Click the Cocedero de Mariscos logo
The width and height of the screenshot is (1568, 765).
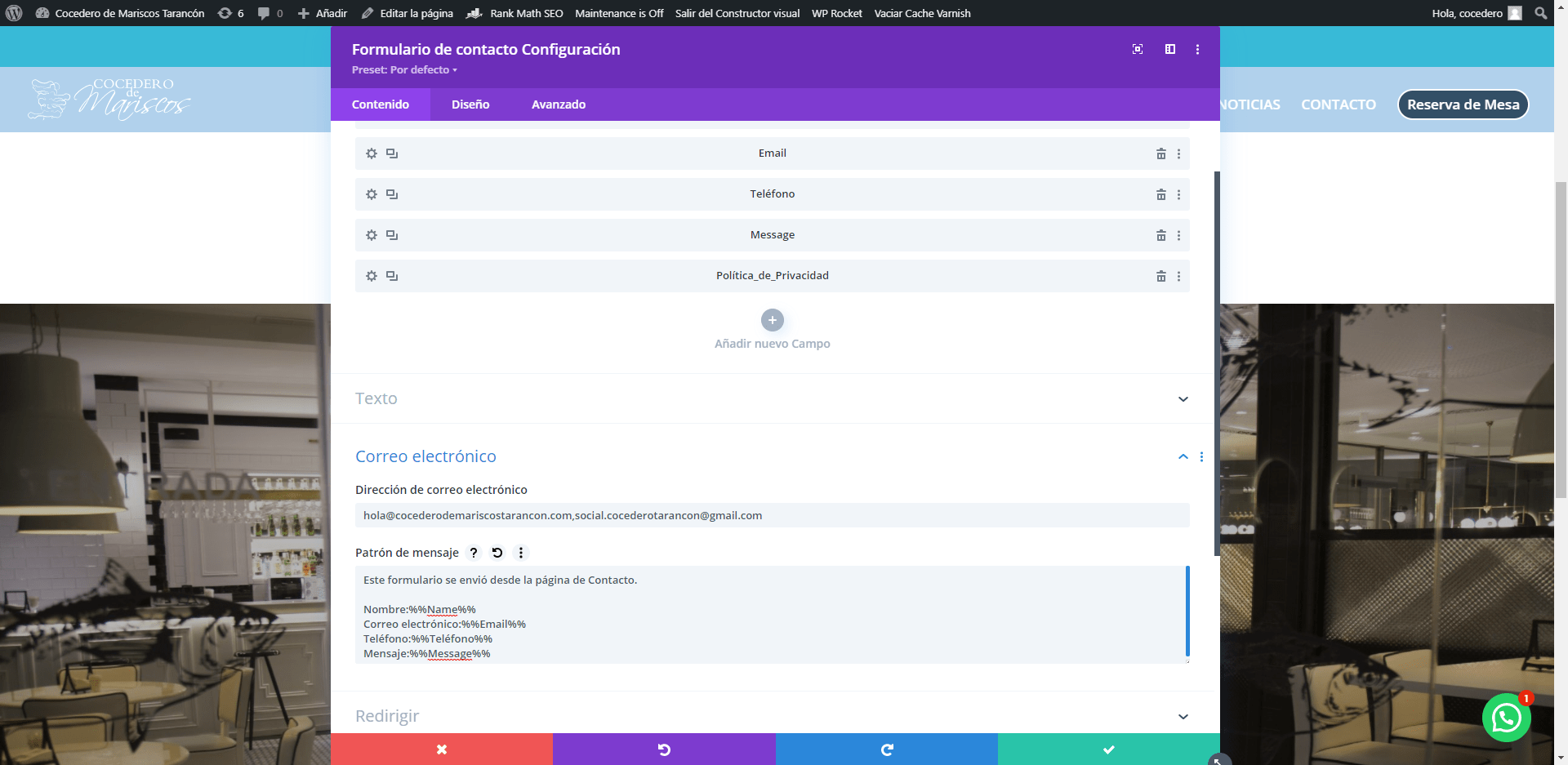pos(109,99)
